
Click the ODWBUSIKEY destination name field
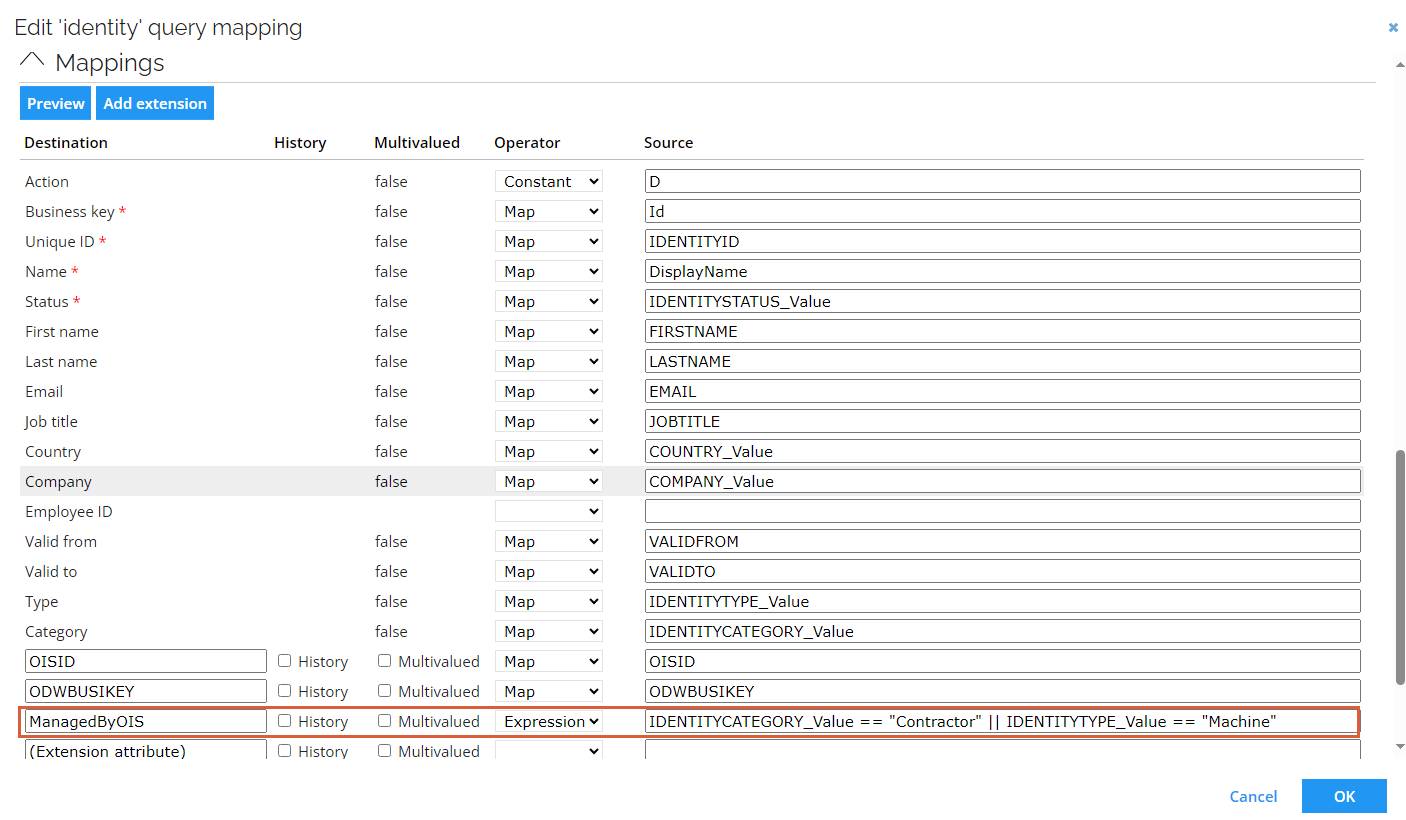click(146, 691)
